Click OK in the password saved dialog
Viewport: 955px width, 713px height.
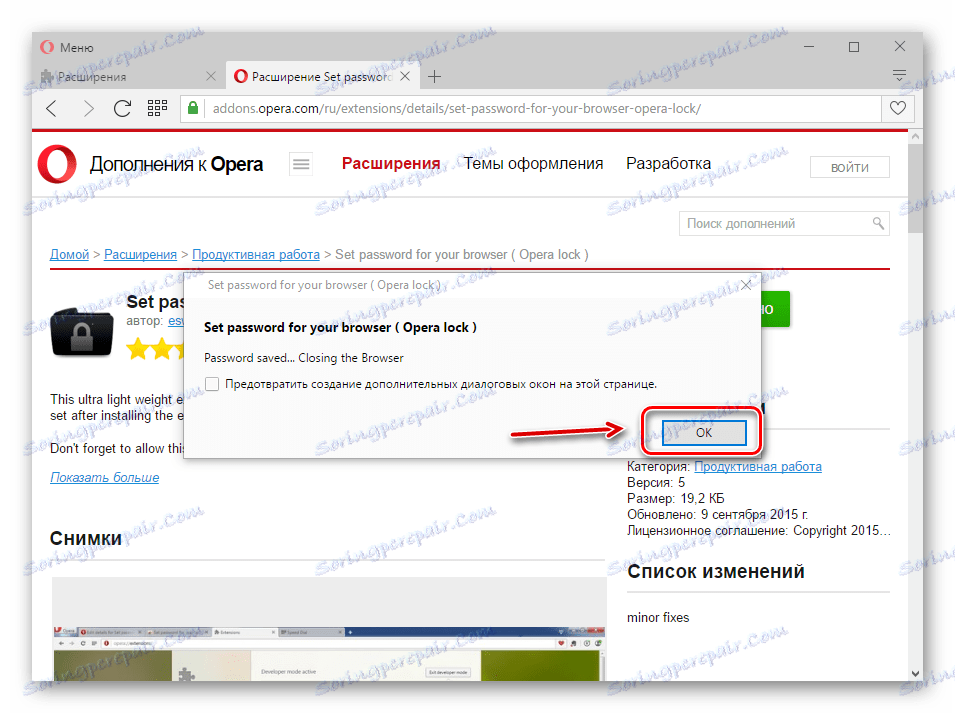coord(704,432)
